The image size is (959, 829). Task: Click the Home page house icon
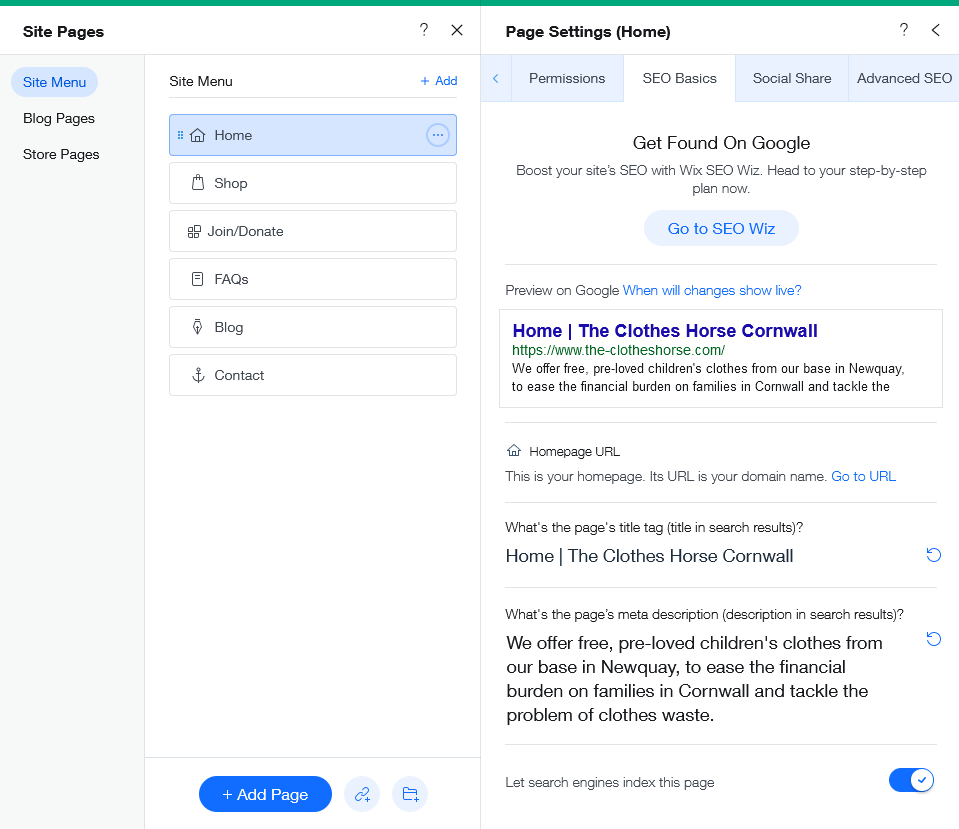coord(198,135)
